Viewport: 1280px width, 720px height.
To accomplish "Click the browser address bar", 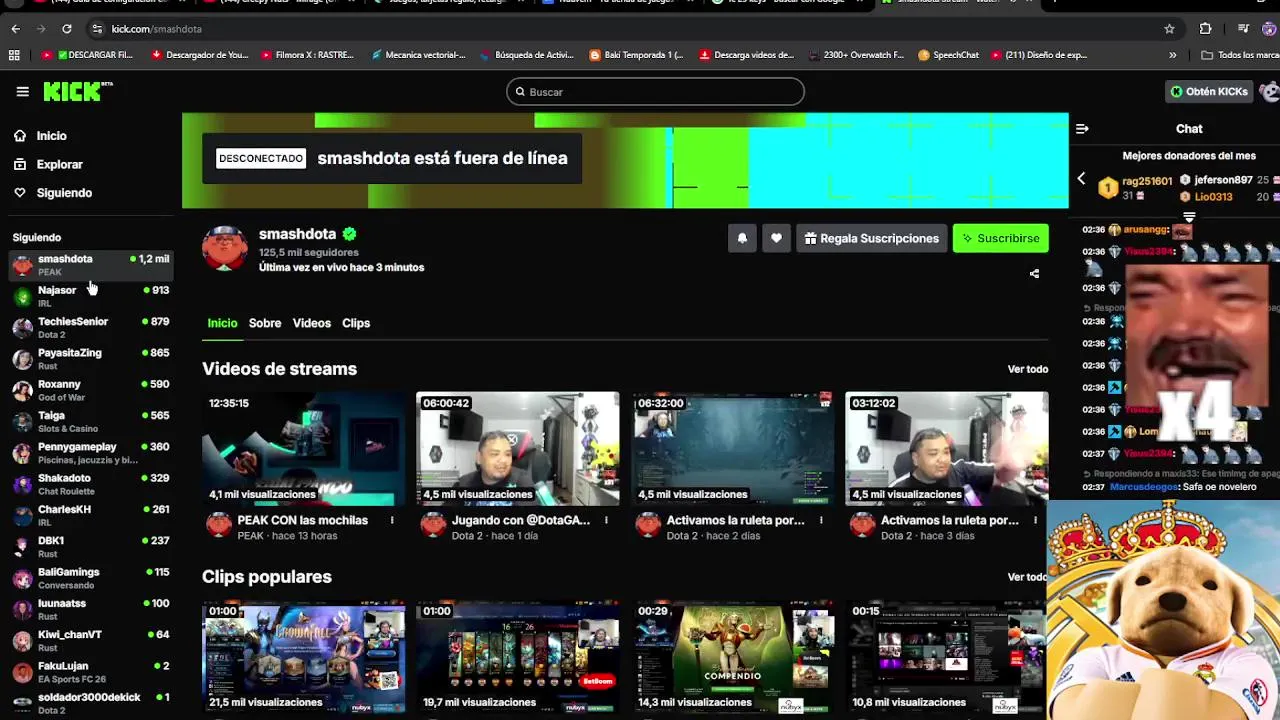I will tap(620, 29).
